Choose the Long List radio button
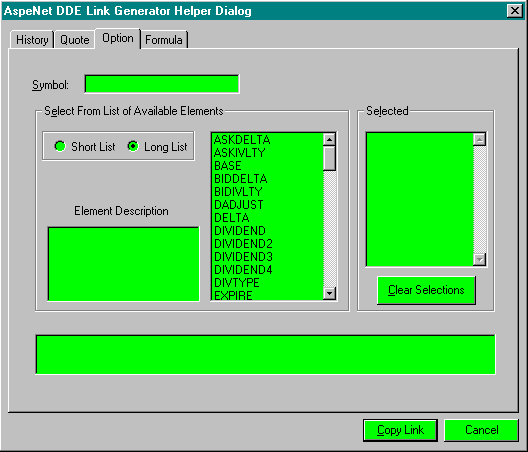528x452 pixels. click(x=157, y=147)
